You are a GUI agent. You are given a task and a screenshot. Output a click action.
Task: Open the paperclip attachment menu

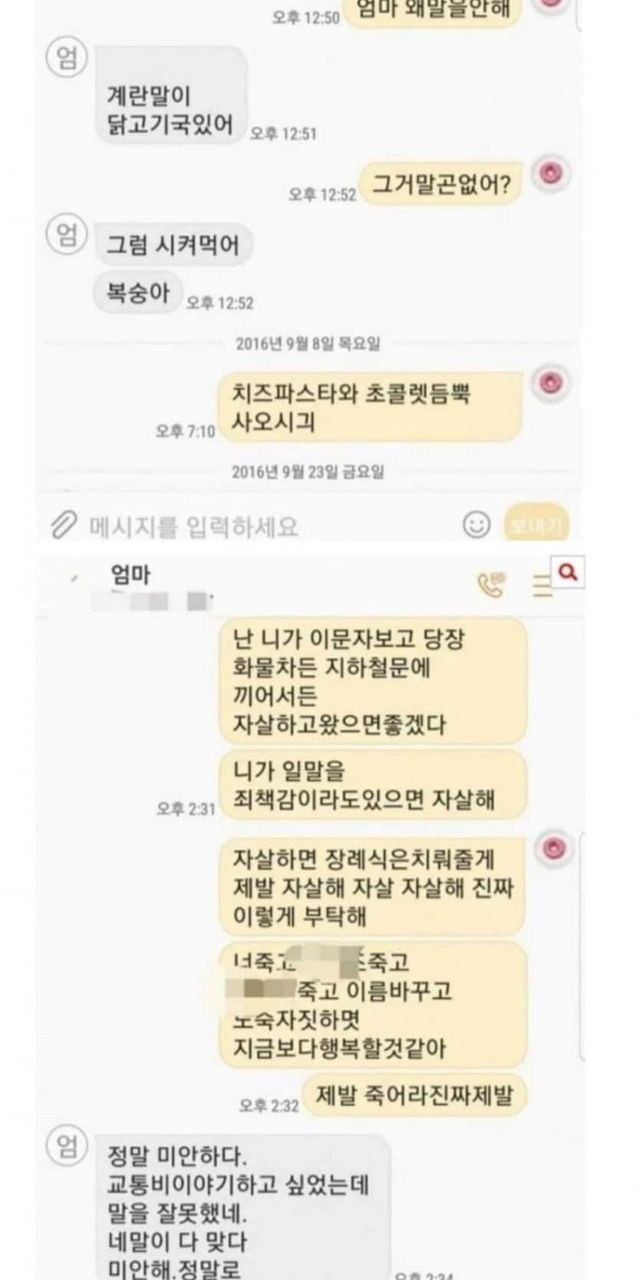63,524
